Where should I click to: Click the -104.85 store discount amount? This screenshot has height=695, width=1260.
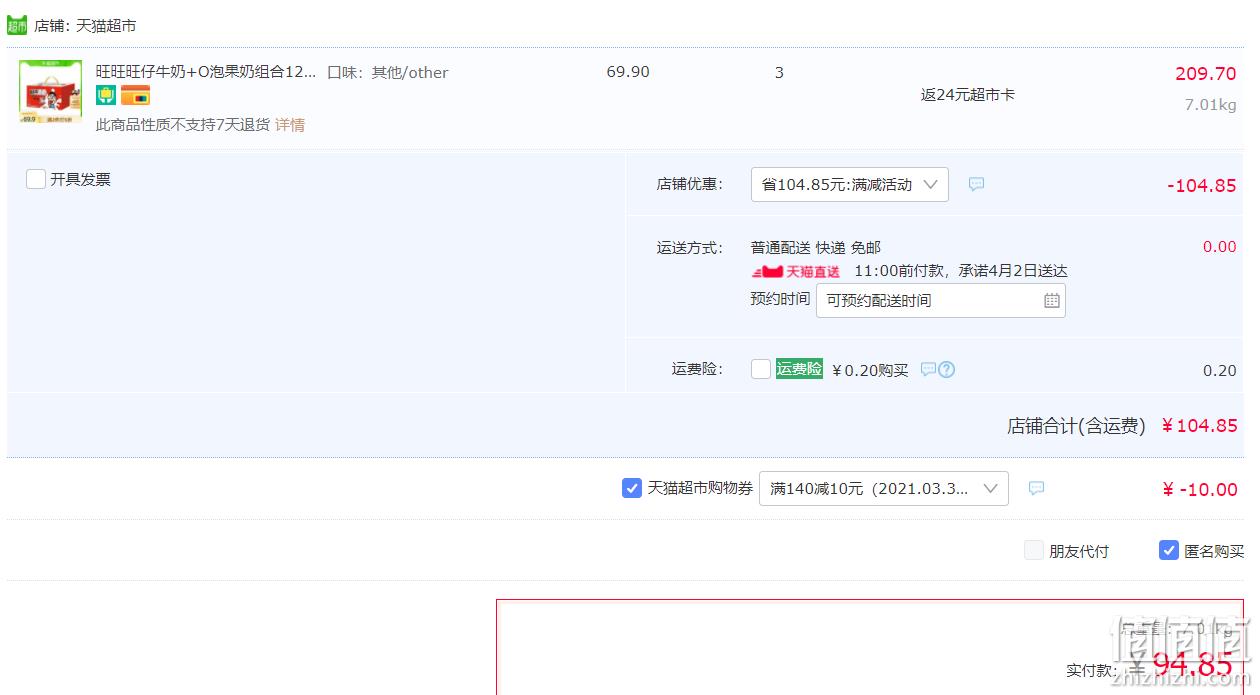point(1202,185)
